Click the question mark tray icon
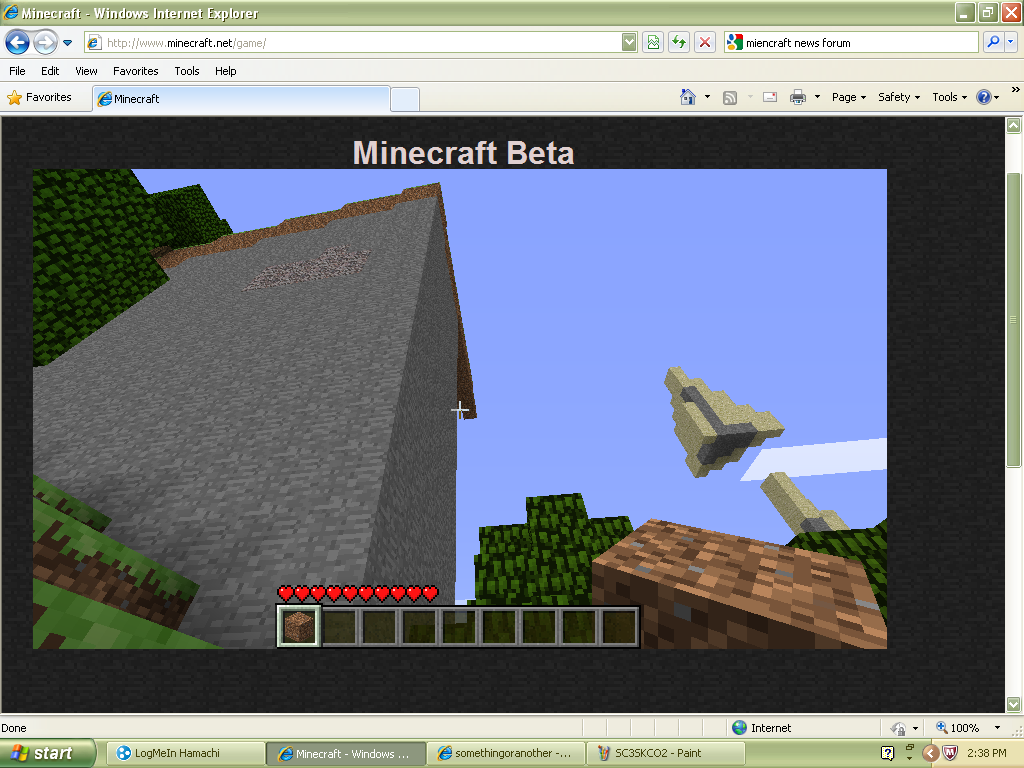Viewport: 1024px width, 768px height. click(888, 753)
